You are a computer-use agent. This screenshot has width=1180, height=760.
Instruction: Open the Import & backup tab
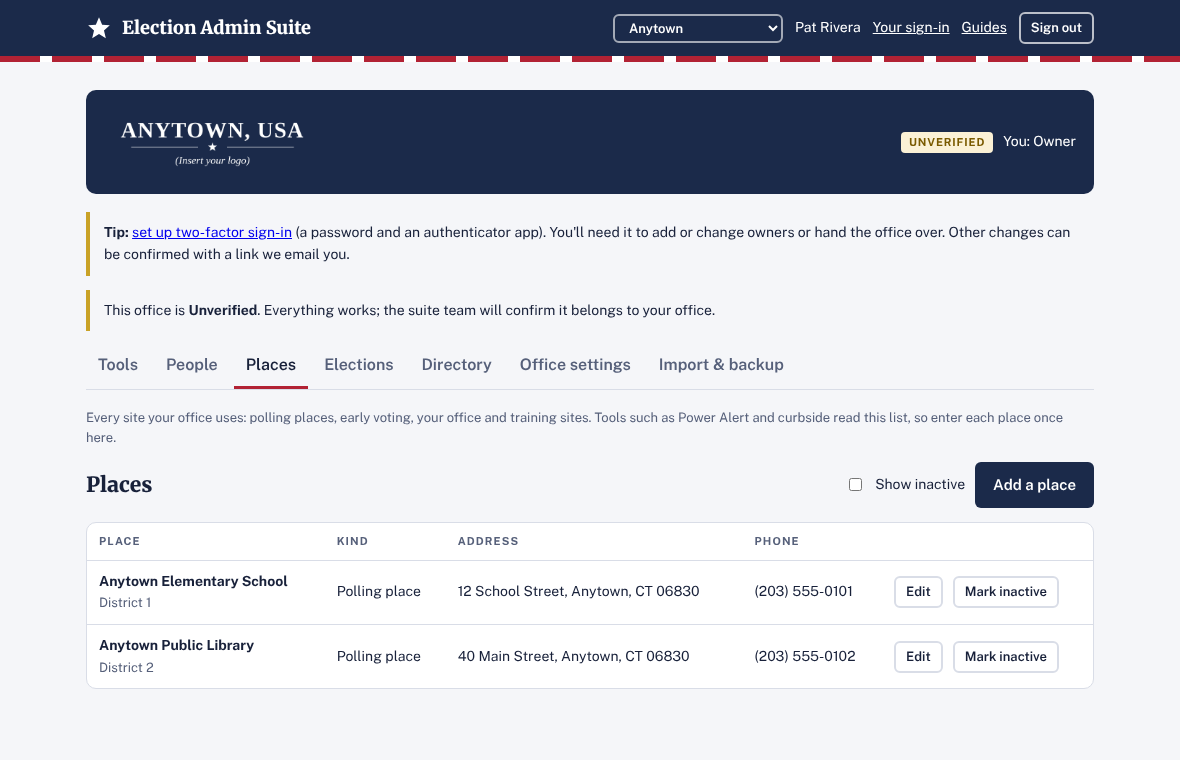coord(721,365)
